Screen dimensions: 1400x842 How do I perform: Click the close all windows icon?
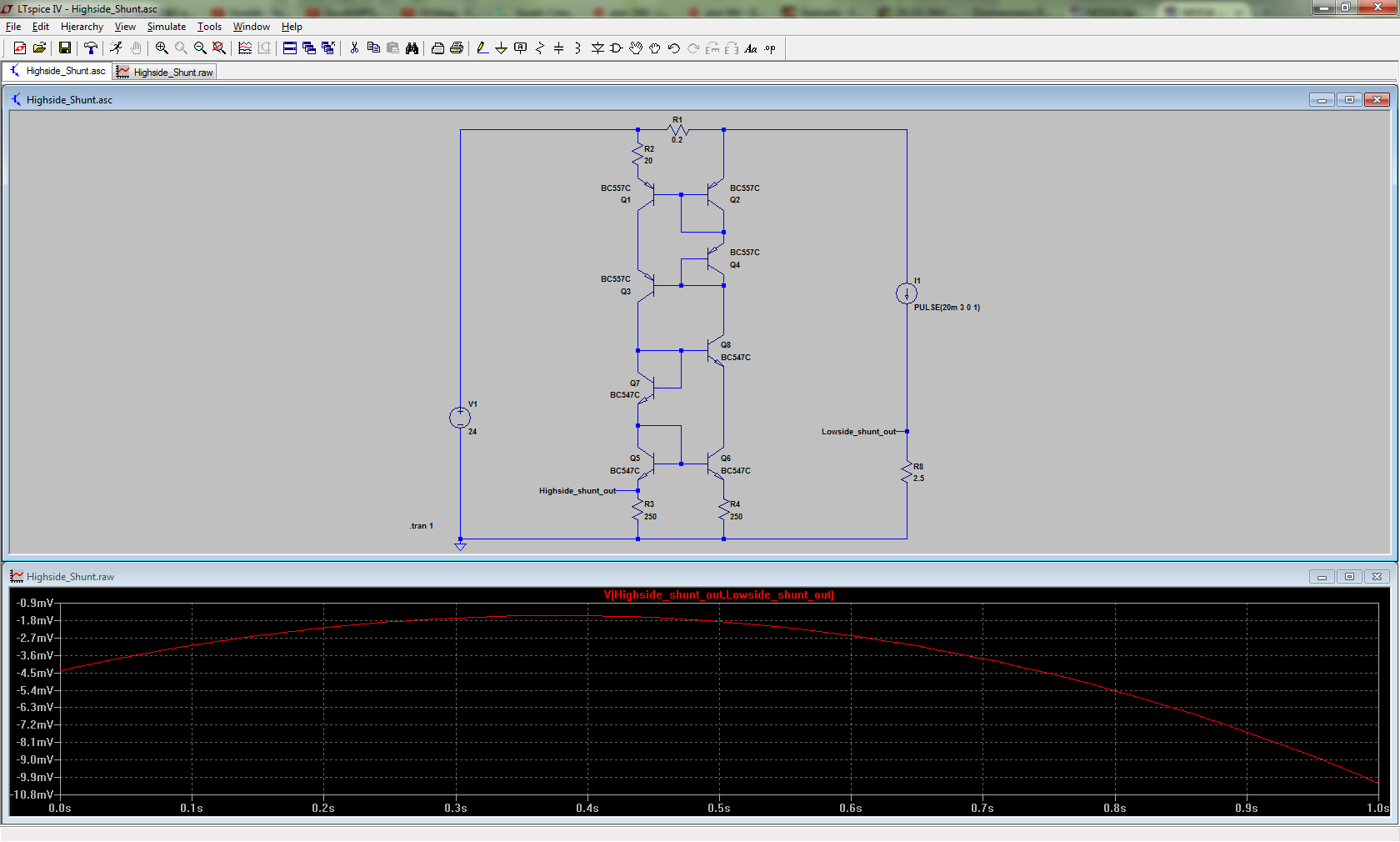tap(328, 48)
